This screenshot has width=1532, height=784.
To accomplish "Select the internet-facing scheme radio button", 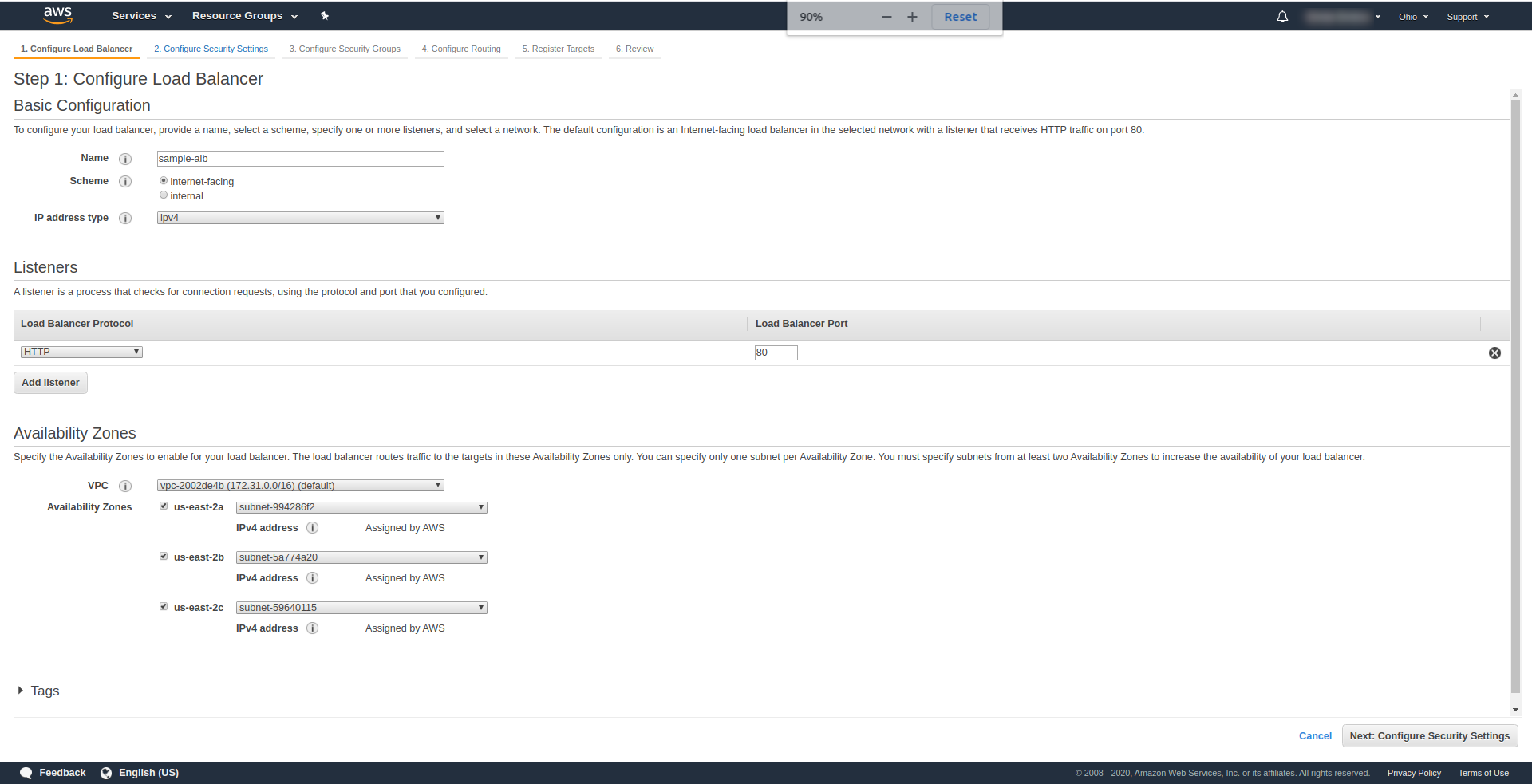I will (164, 181).
